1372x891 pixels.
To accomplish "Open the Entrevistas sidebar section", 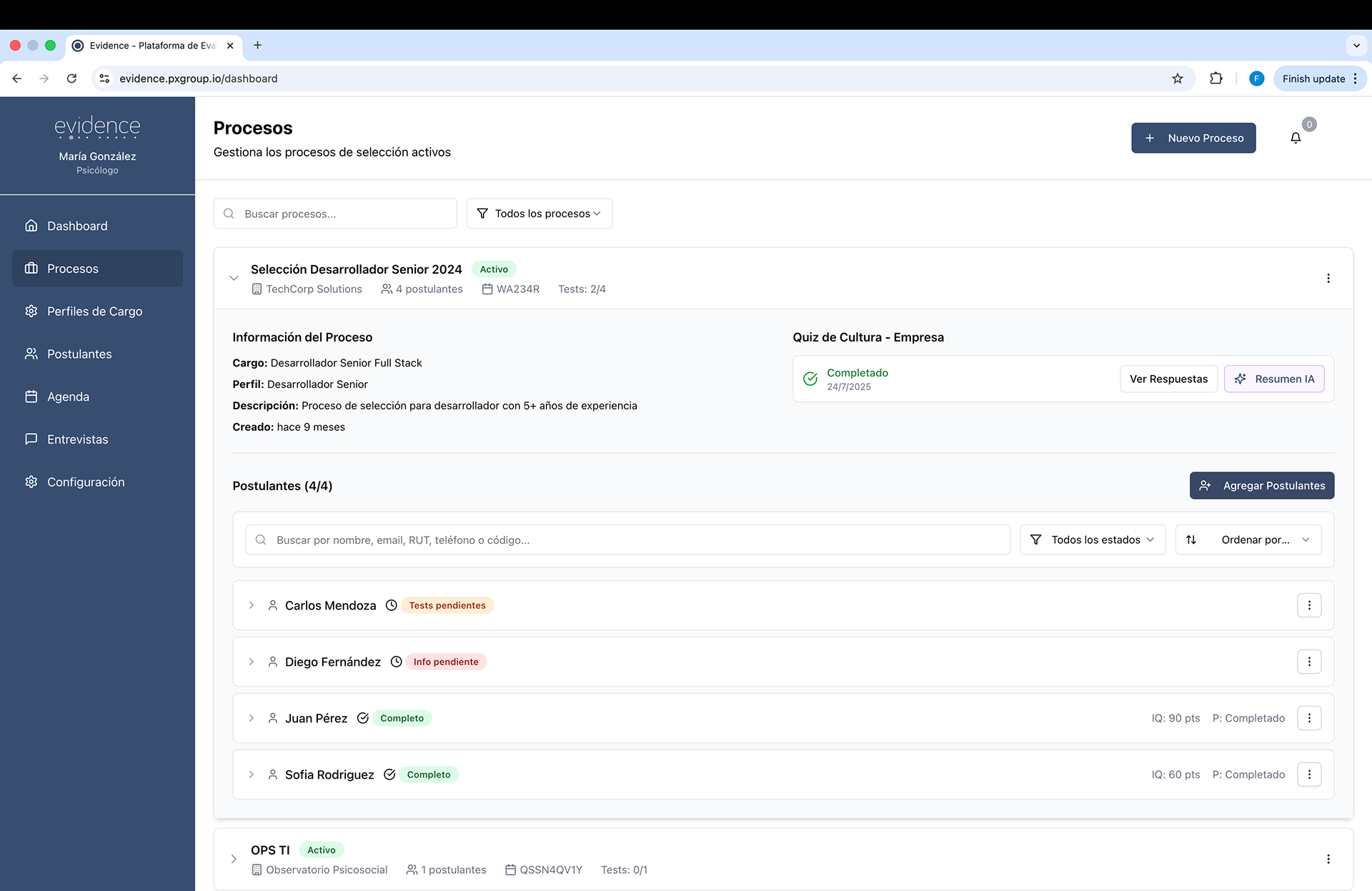I will coord(77,439).
